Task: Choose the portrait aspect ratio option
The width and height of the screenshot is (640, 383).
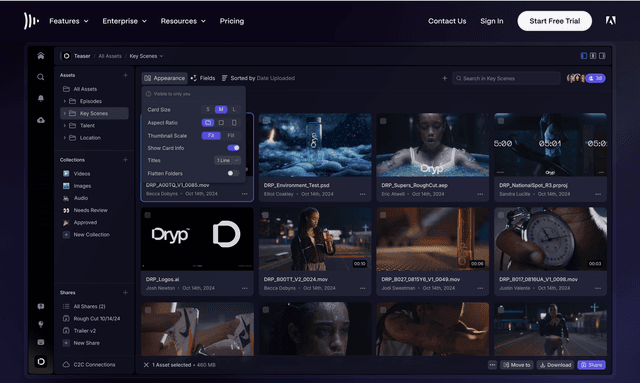Action: pyautogui.click(x=234, y=122)
